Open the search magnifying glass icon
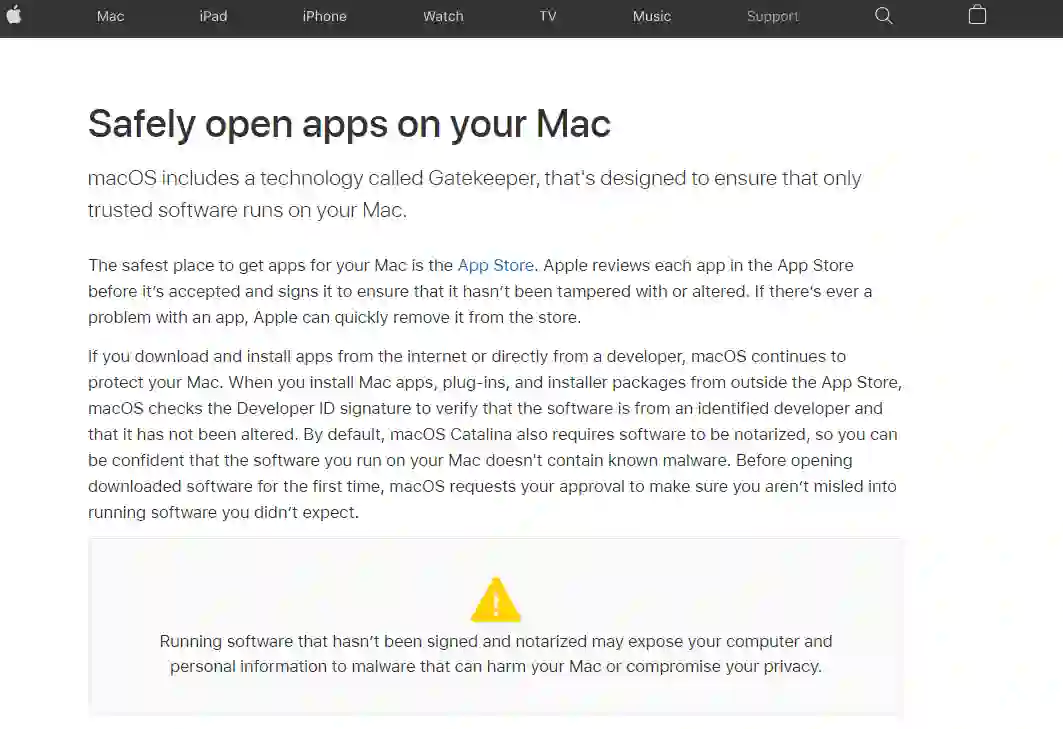The image size is (1063, 729). click(x=883, y=16)
